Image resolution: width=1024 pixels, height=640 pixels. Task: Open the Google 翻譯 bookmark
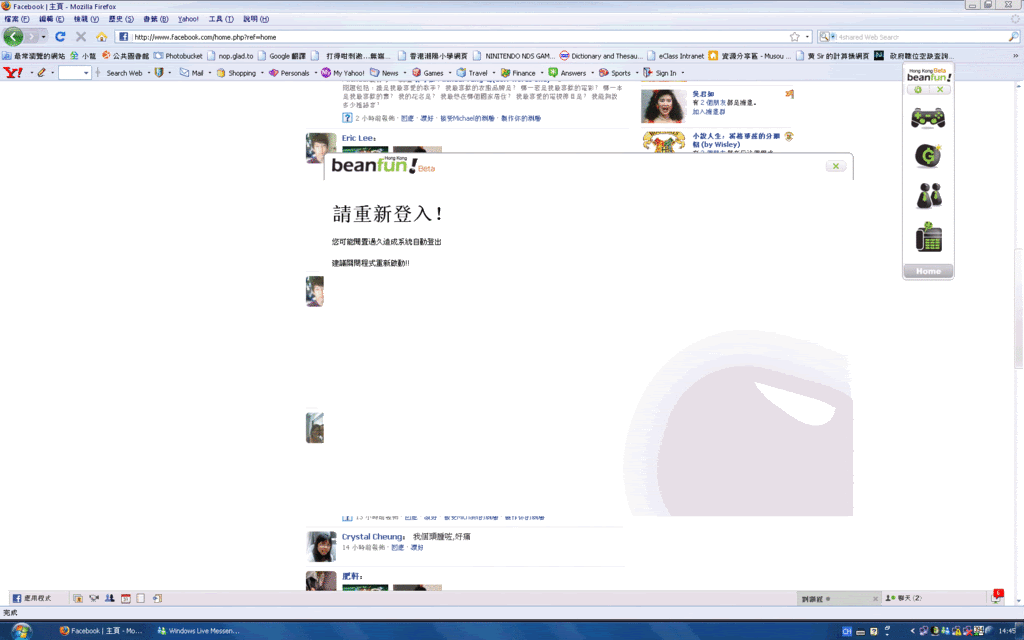pos(281,56)
